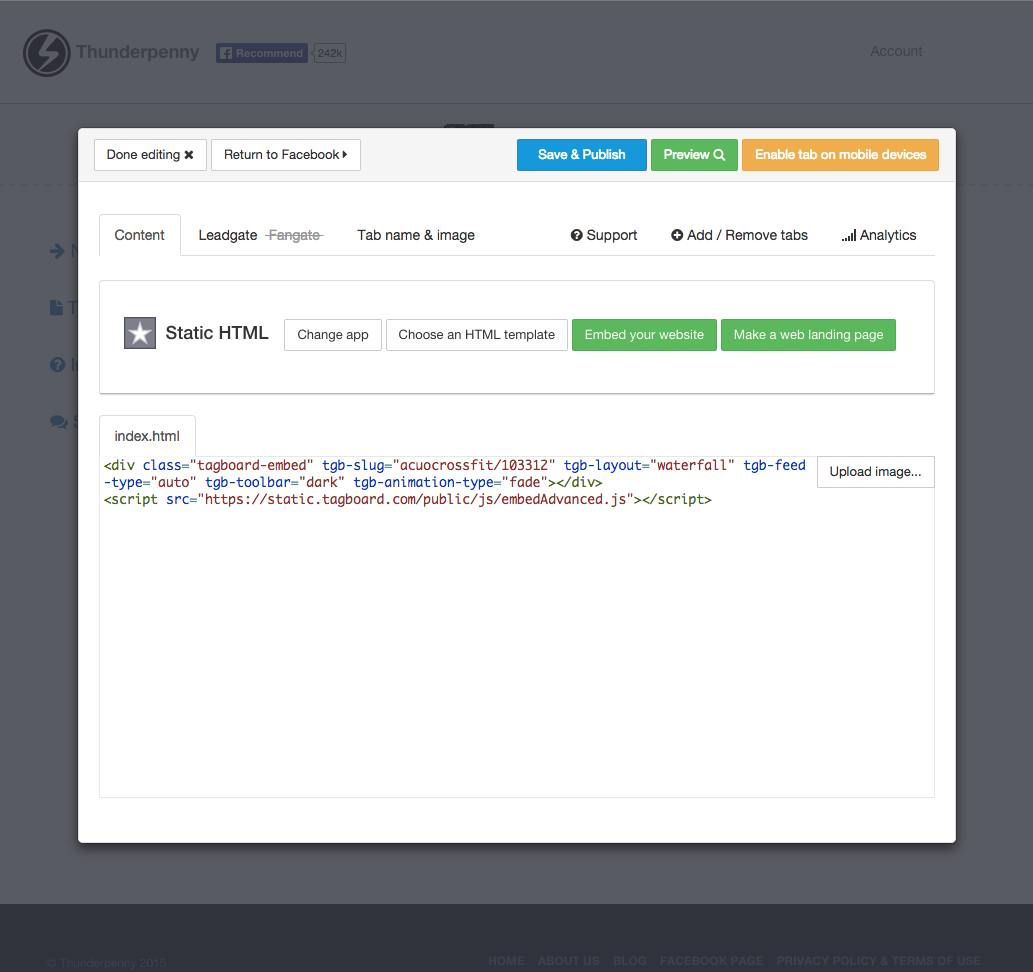Select the Content tab
The width and height of the screenshot is (1033, 972).
(x=140, y=235)
